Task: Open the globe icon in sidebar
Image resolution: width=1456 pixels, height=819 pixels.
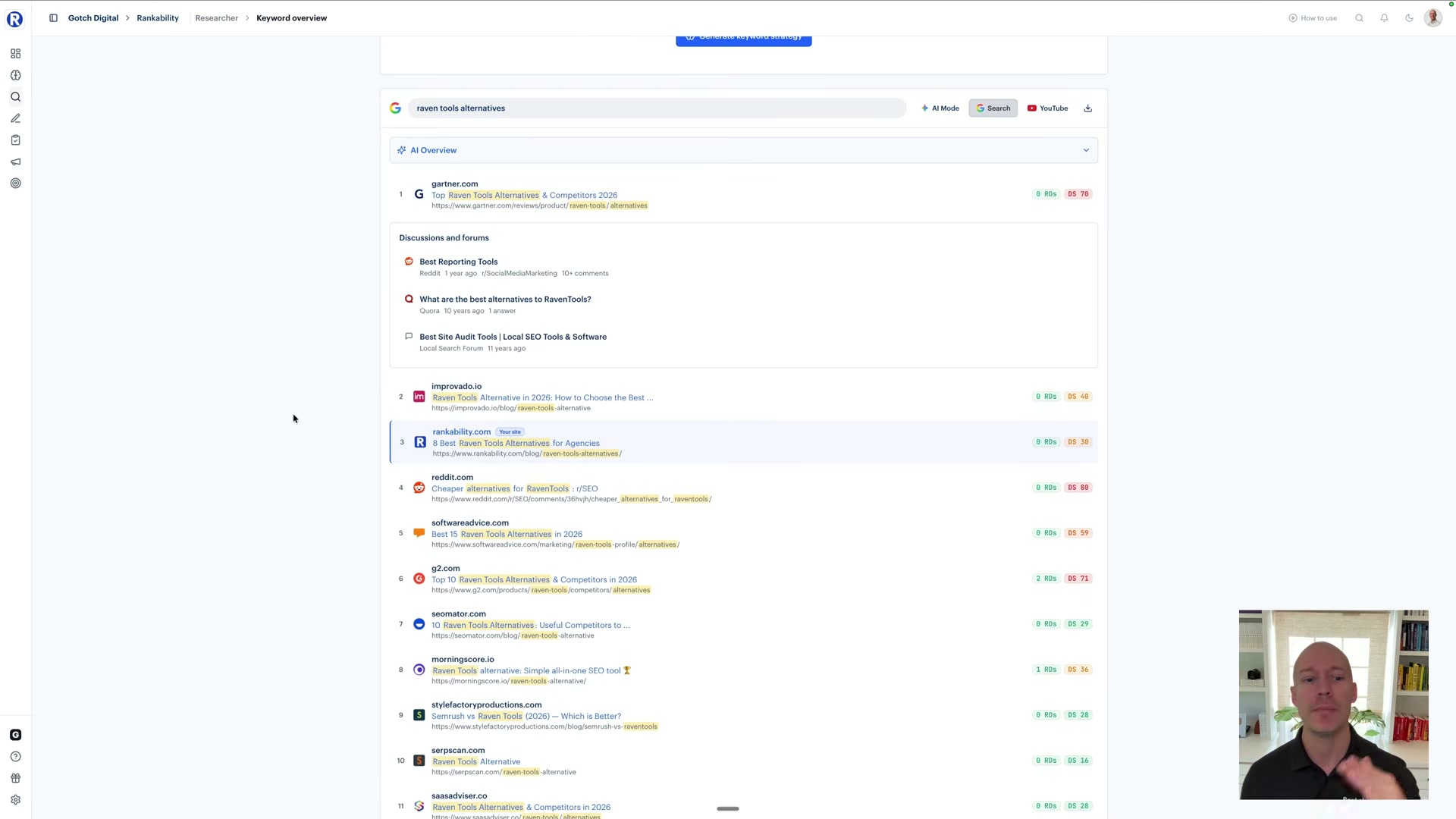Action: tap(16, 75)
